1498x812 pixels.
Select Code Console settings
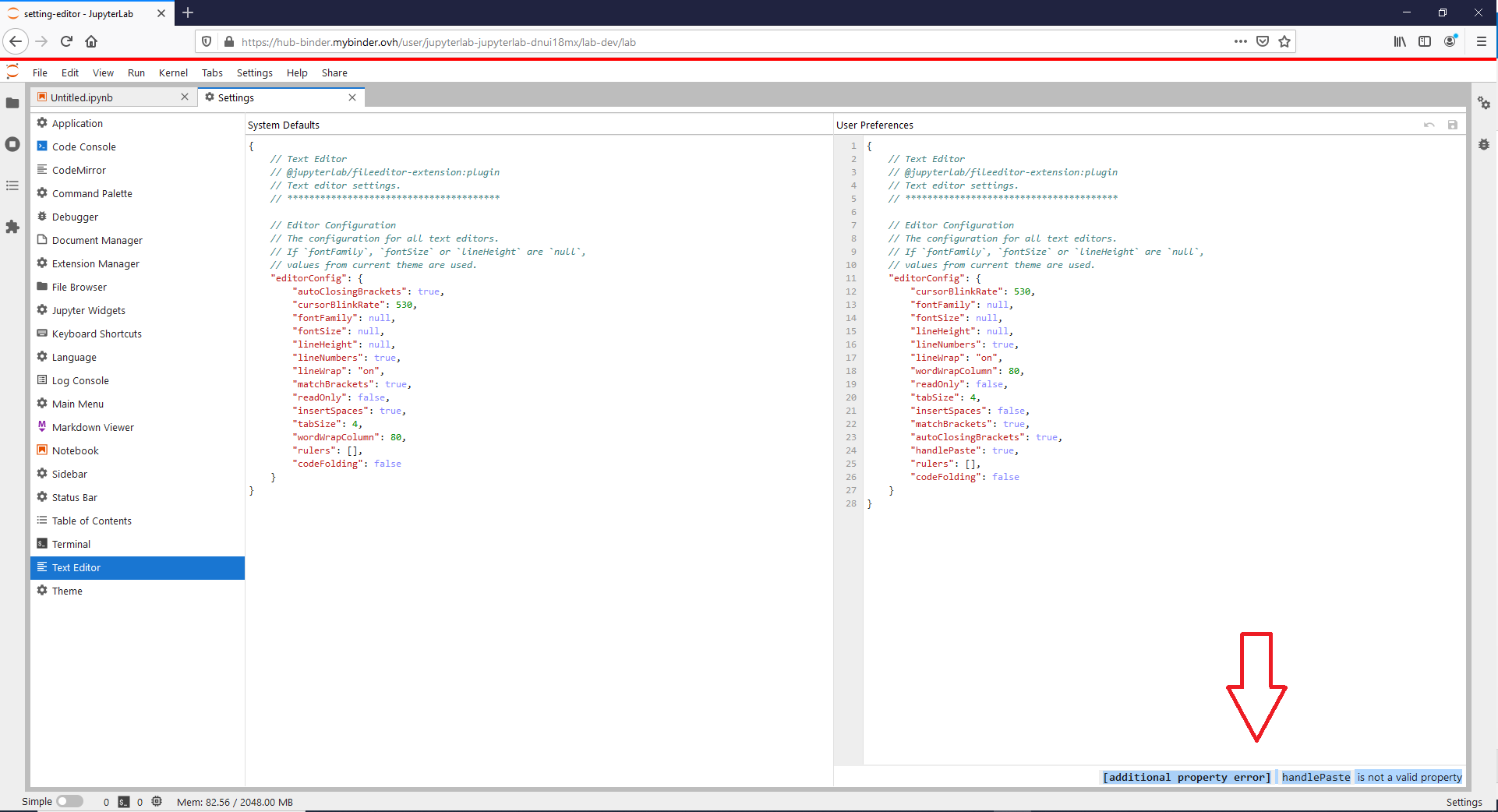(x=137, y=147)
